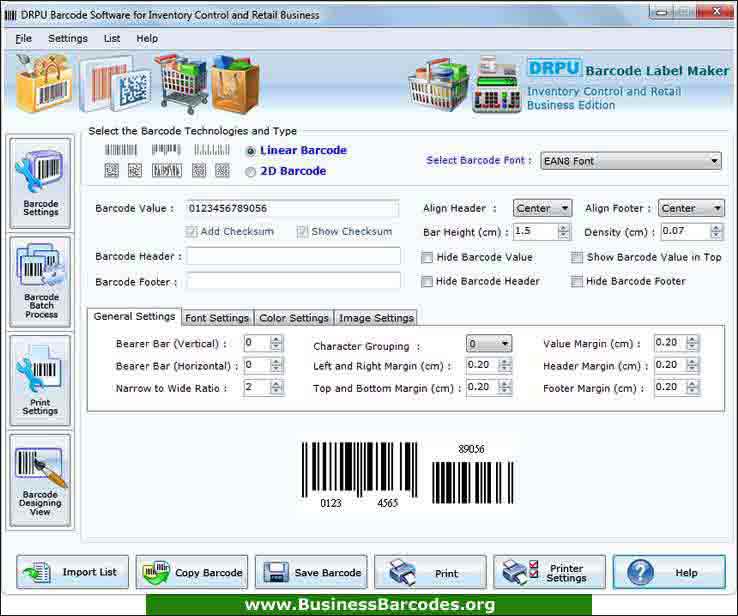The image size is (738, 616).
Task: Click the blue question mark Help icon
Action: tap(640, 573)
